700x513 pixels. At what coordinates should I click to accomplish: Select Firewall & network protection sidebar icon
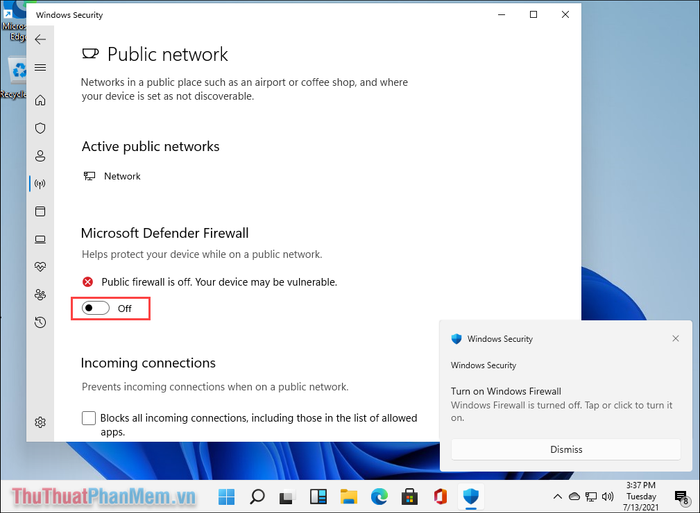coord(40,184)
